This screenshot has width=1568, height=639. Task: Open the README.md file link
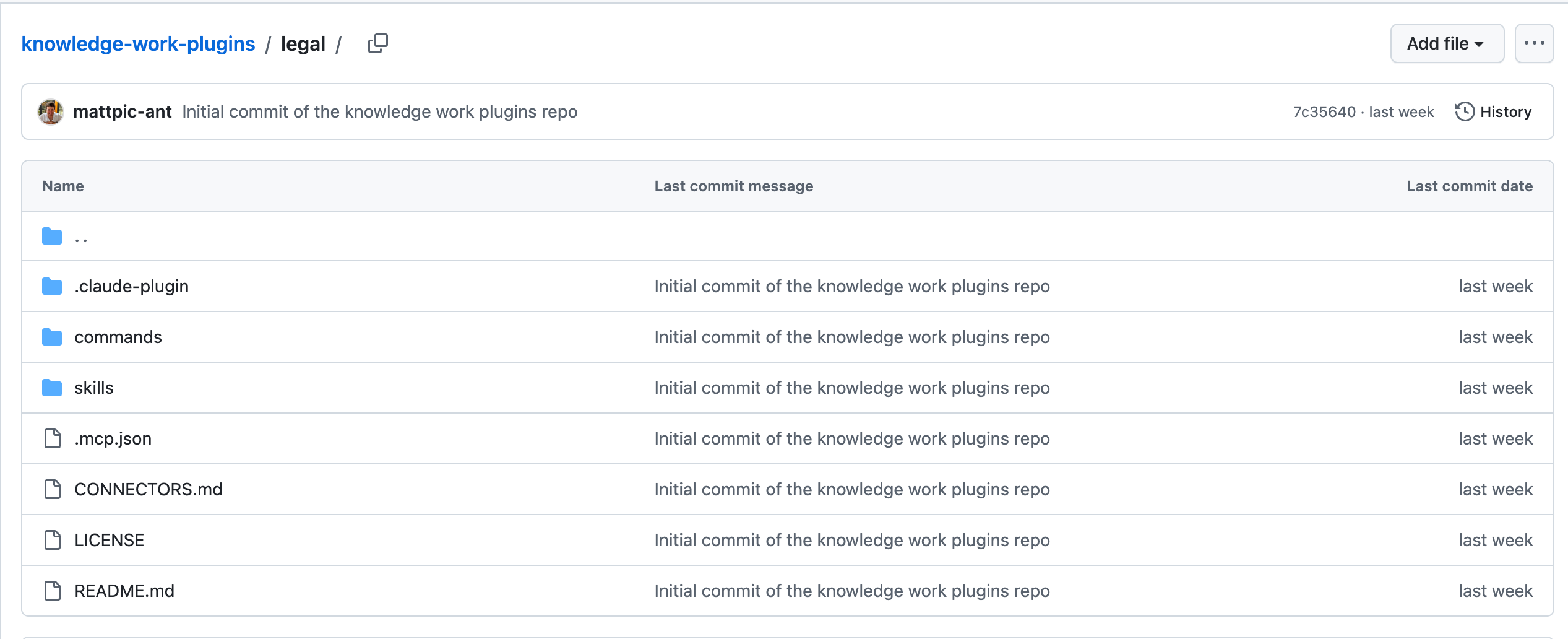(124, 591)
